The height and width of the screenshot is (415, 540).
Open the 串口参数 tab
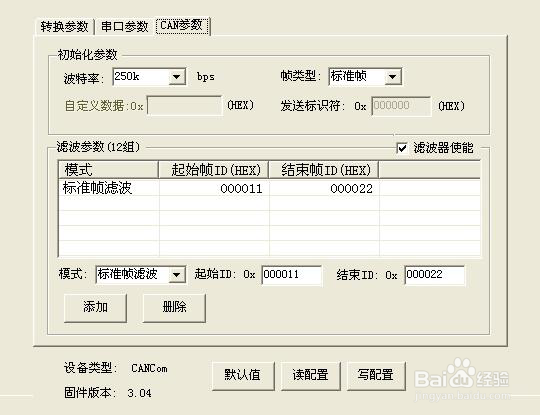pyautogui.click(x=124, y=27)
